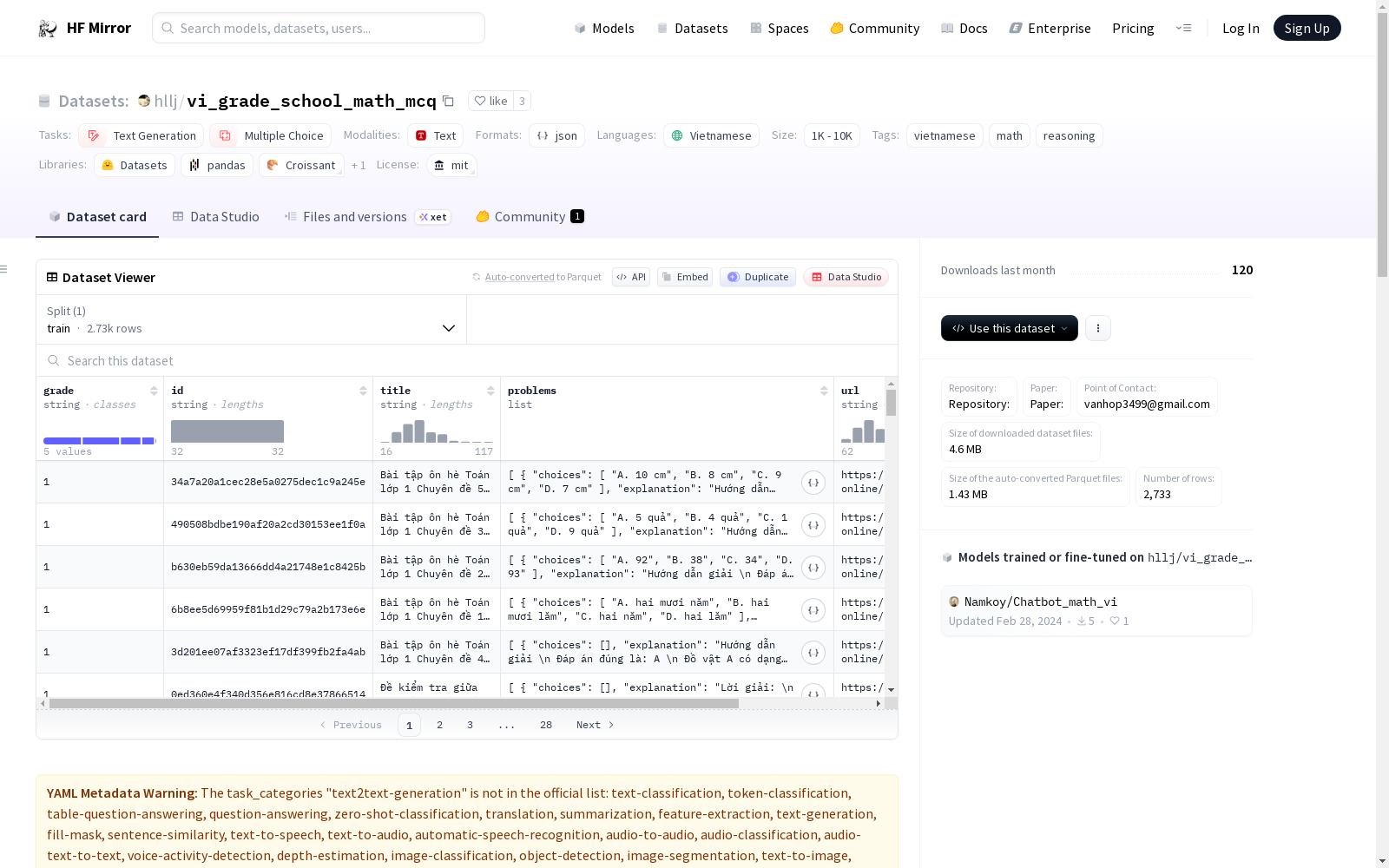Image resolution: width=1389 pixels, height=868 pixels.
Task: Click the Embed button
Action: coord(685,277)
